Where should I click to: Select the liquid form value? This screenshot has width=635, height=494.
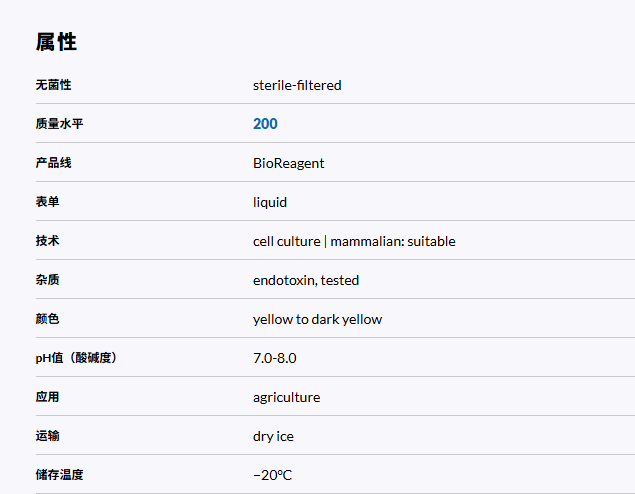coord(270,202)
